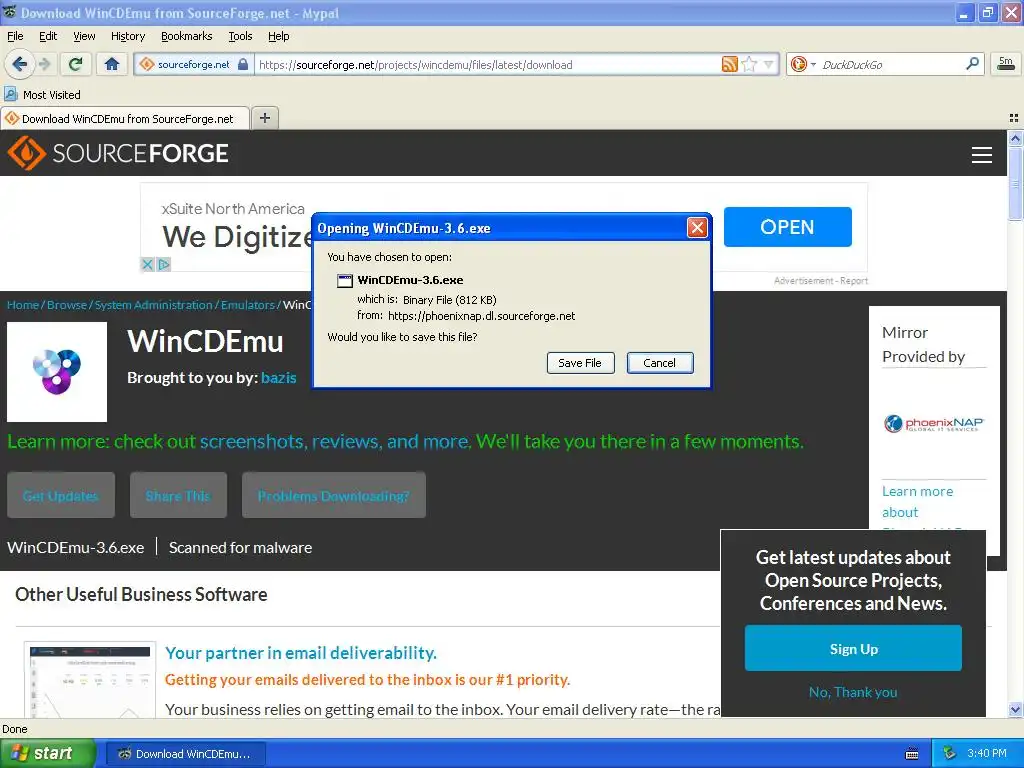Click the padlock security icon in address bar

243,64
